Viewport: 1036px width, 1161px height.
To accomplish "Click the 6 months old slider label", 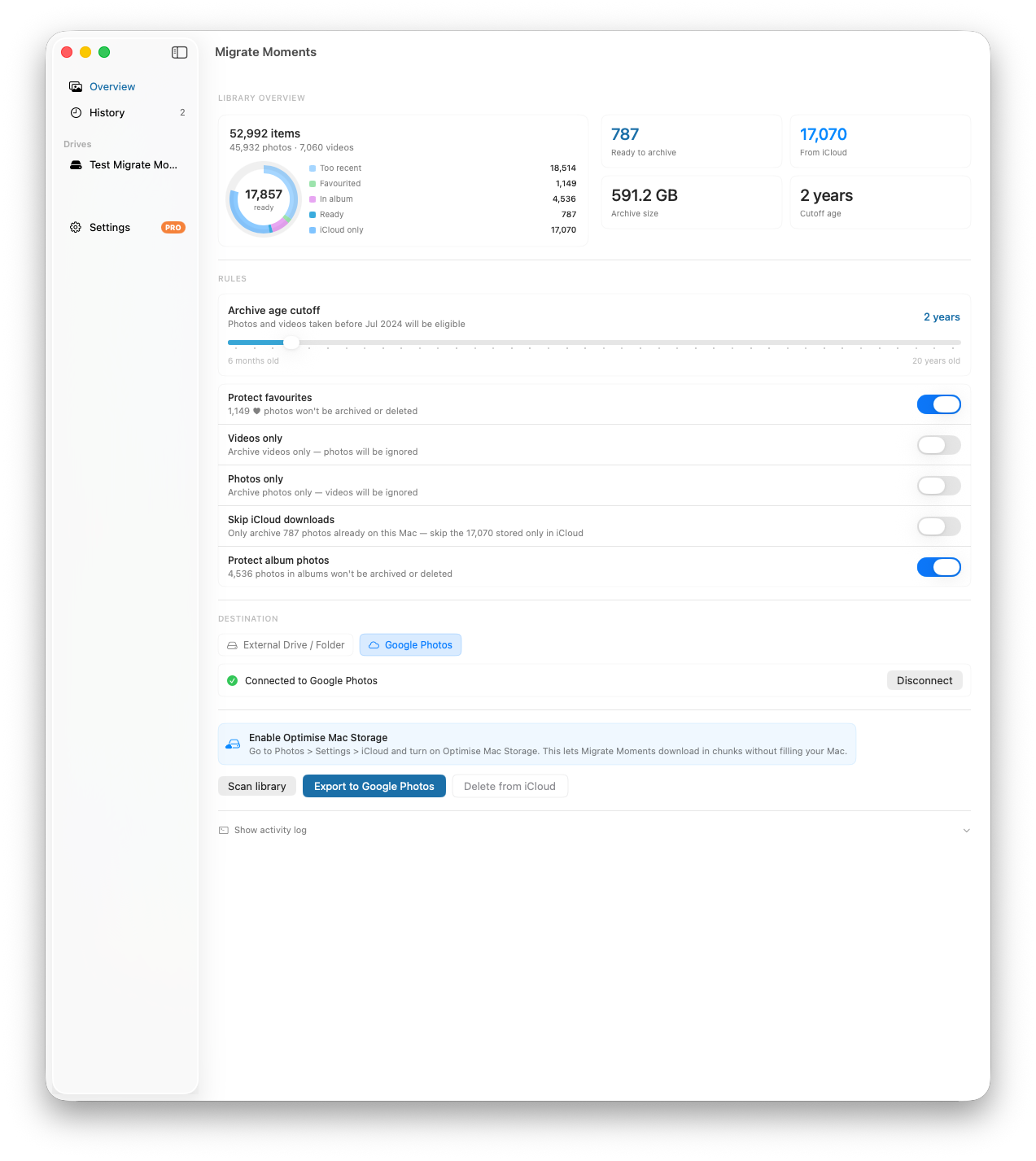I will (253, 361).
